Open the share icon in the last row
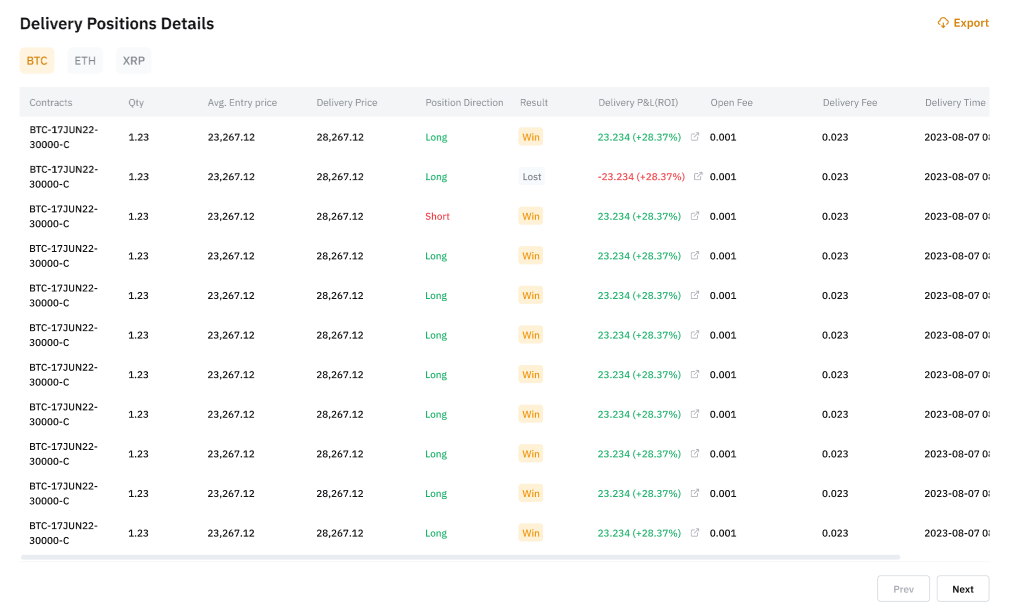This screenshot has width=1009, height=609. pos(695,533)
